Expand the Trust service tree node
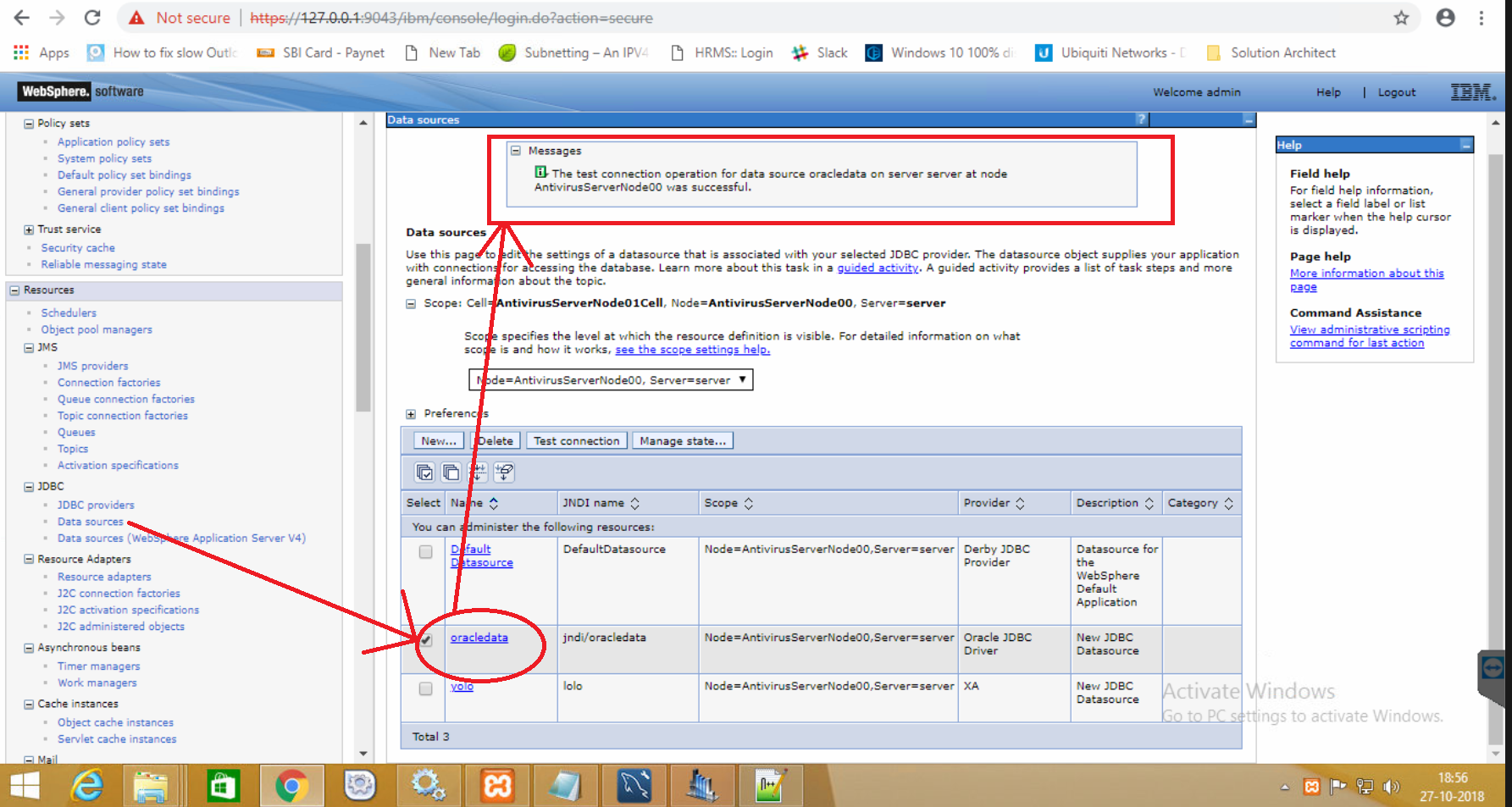This screenshot has height=807, width=1512. (x=29, y=229)
